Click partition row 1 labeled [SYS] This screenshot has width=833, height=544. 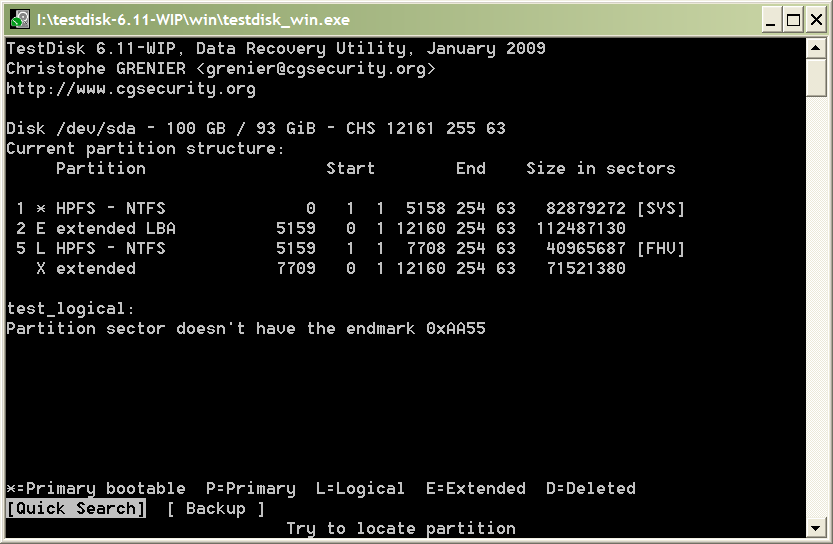point(351,208)
